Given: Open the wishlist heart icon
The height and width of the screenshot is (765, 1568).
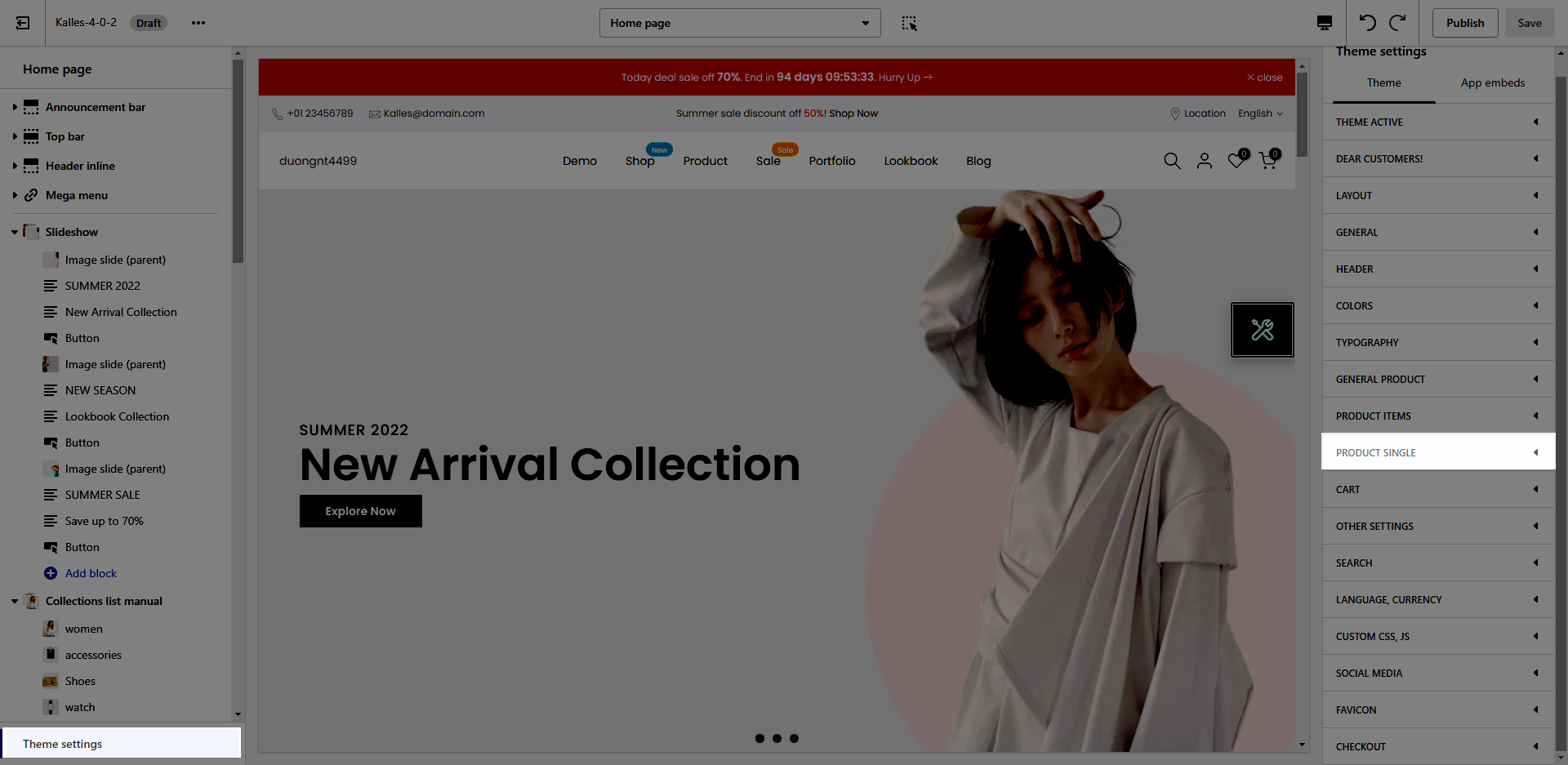Looking at the screenshot, I should (x=1236, y=161).
